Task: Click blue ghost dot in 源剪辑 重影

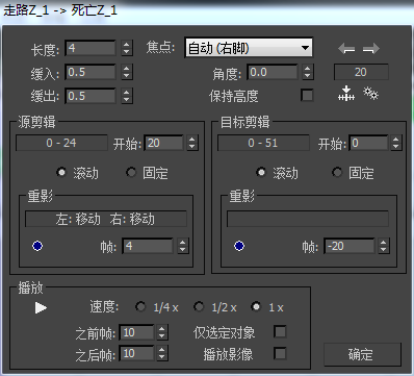Action: click(x=37, y=246)
